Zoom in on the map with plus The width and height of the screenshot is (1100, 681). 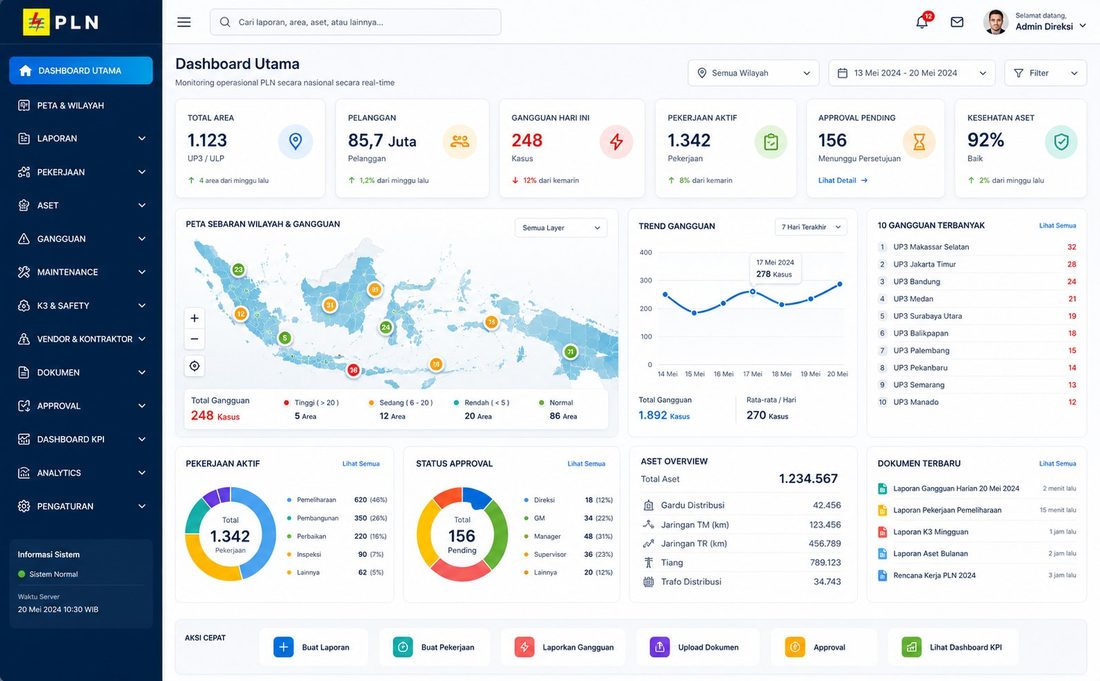(194, 318)
